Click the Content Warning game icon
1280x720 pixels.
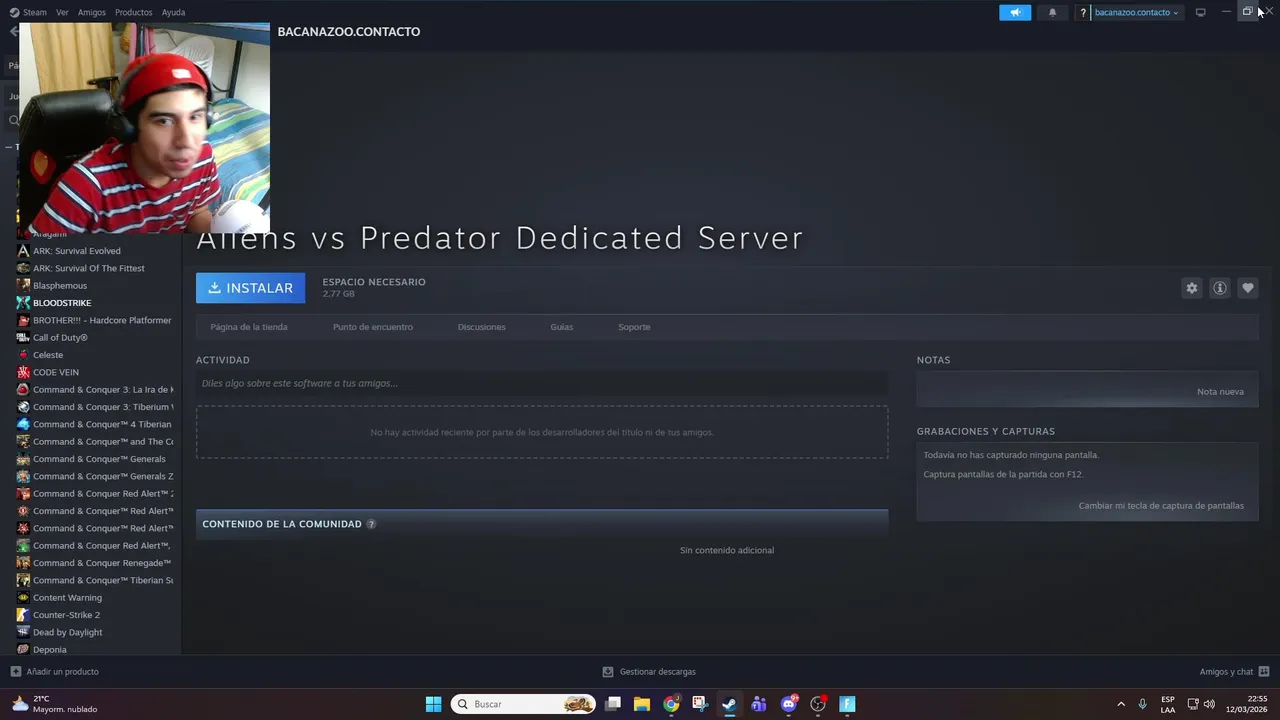point(23,598)
